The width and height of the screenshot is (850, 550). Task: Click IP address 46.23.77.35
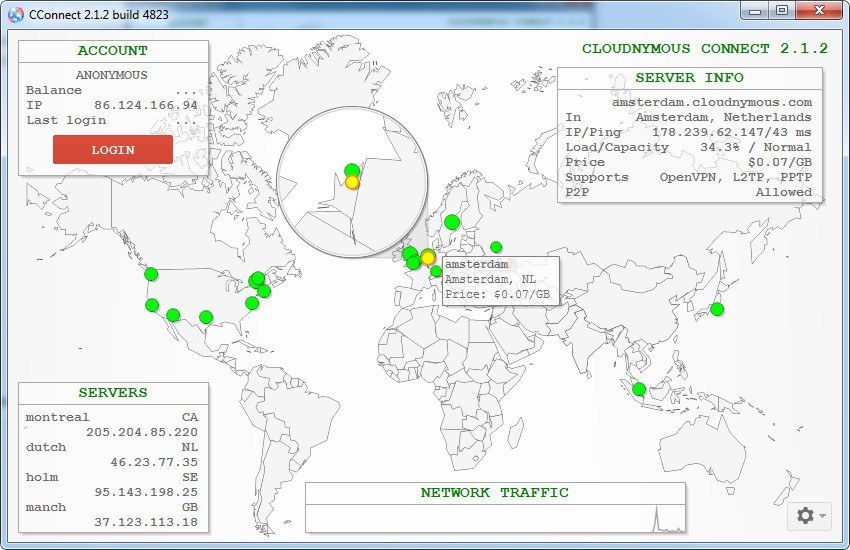154,462
